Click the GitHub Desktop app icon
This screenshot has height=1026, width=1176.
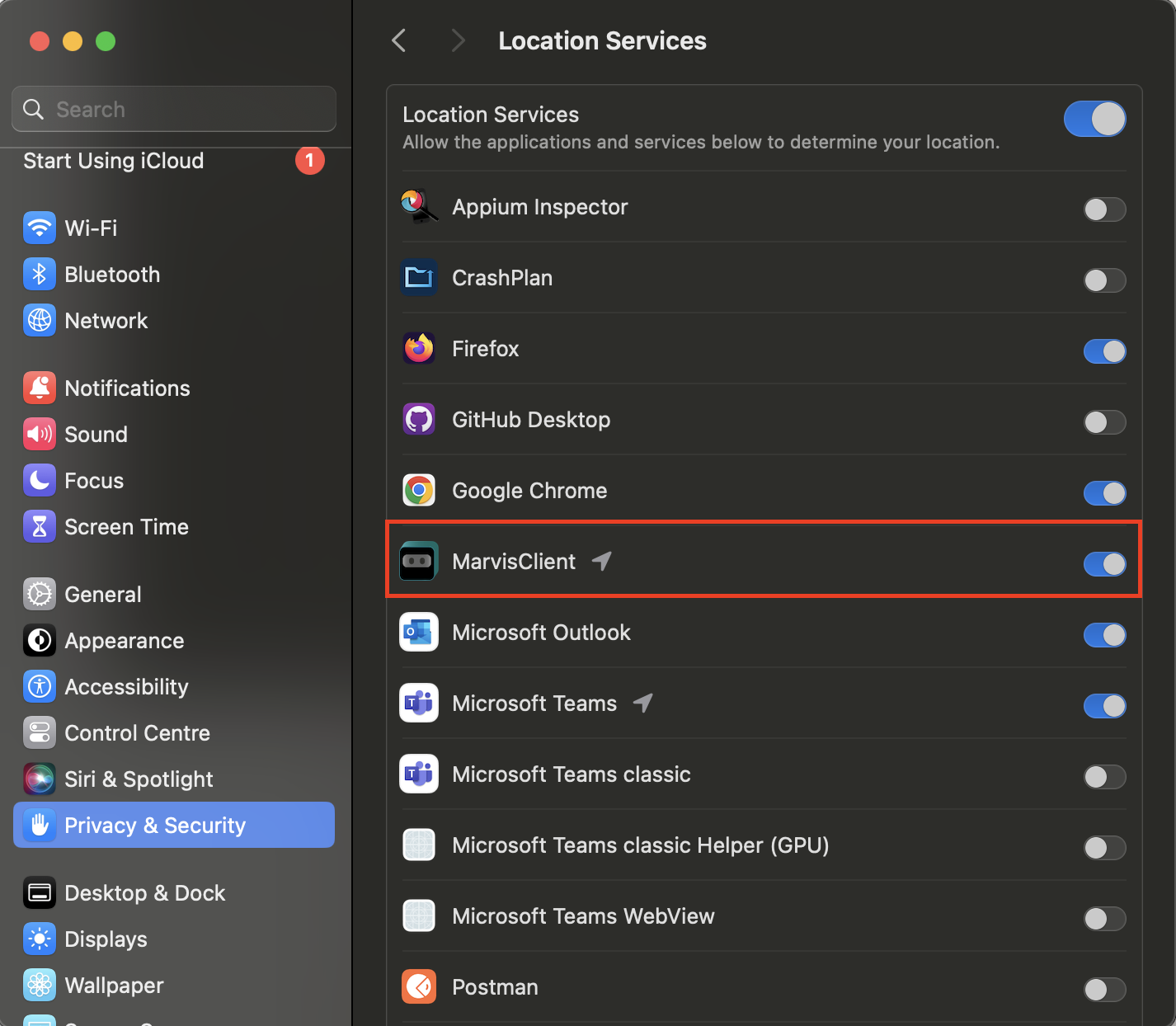[x=419, y=420]
